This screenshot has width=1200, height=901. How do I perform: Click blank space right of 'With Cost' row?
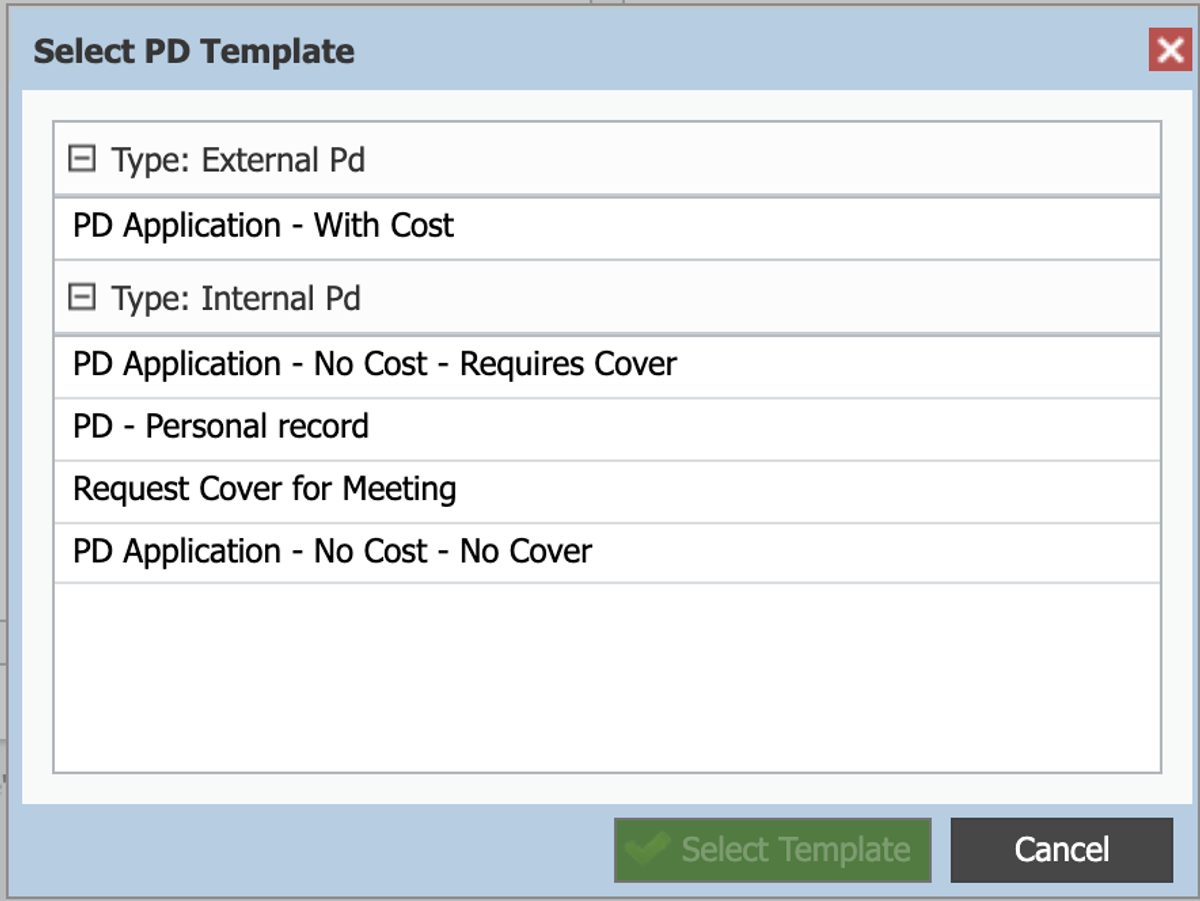click(x=800, y=227)
